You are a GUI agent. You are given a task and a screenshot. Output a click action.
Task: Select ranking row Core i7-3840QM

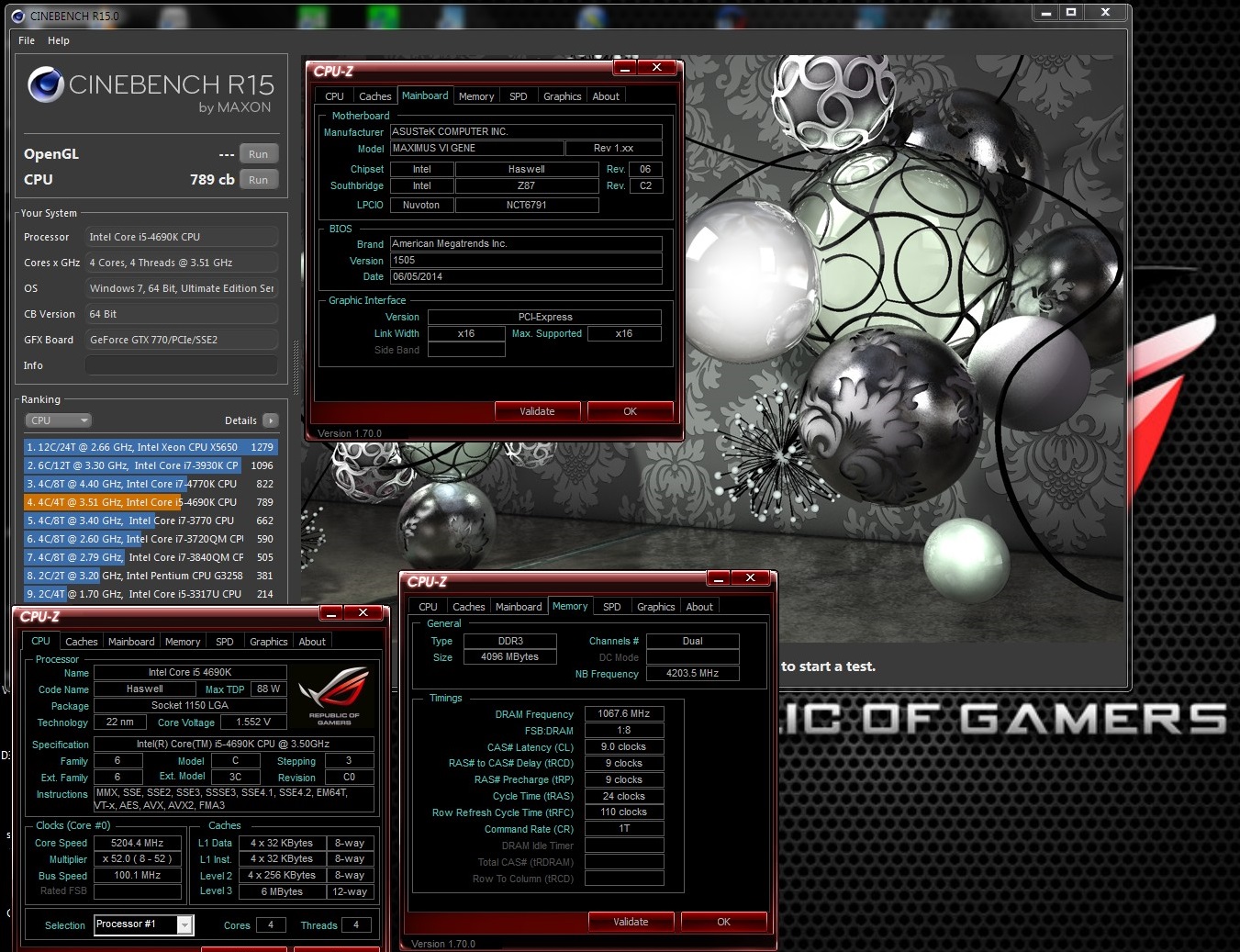(x=151, y=557)
